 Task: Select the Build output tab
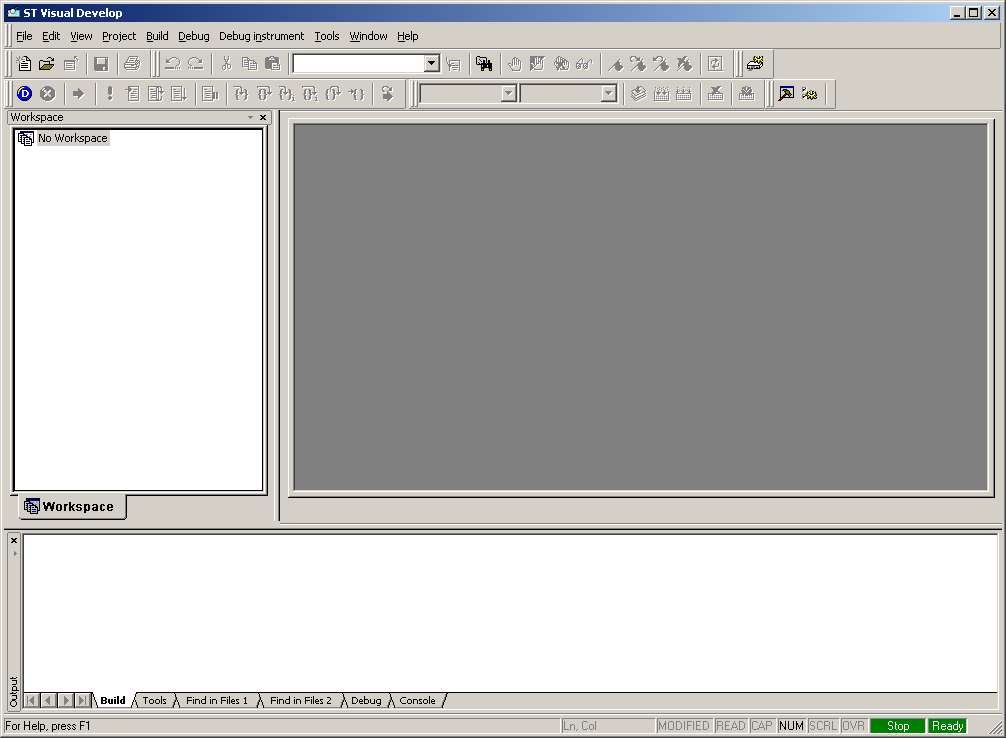tap(113, 700)
